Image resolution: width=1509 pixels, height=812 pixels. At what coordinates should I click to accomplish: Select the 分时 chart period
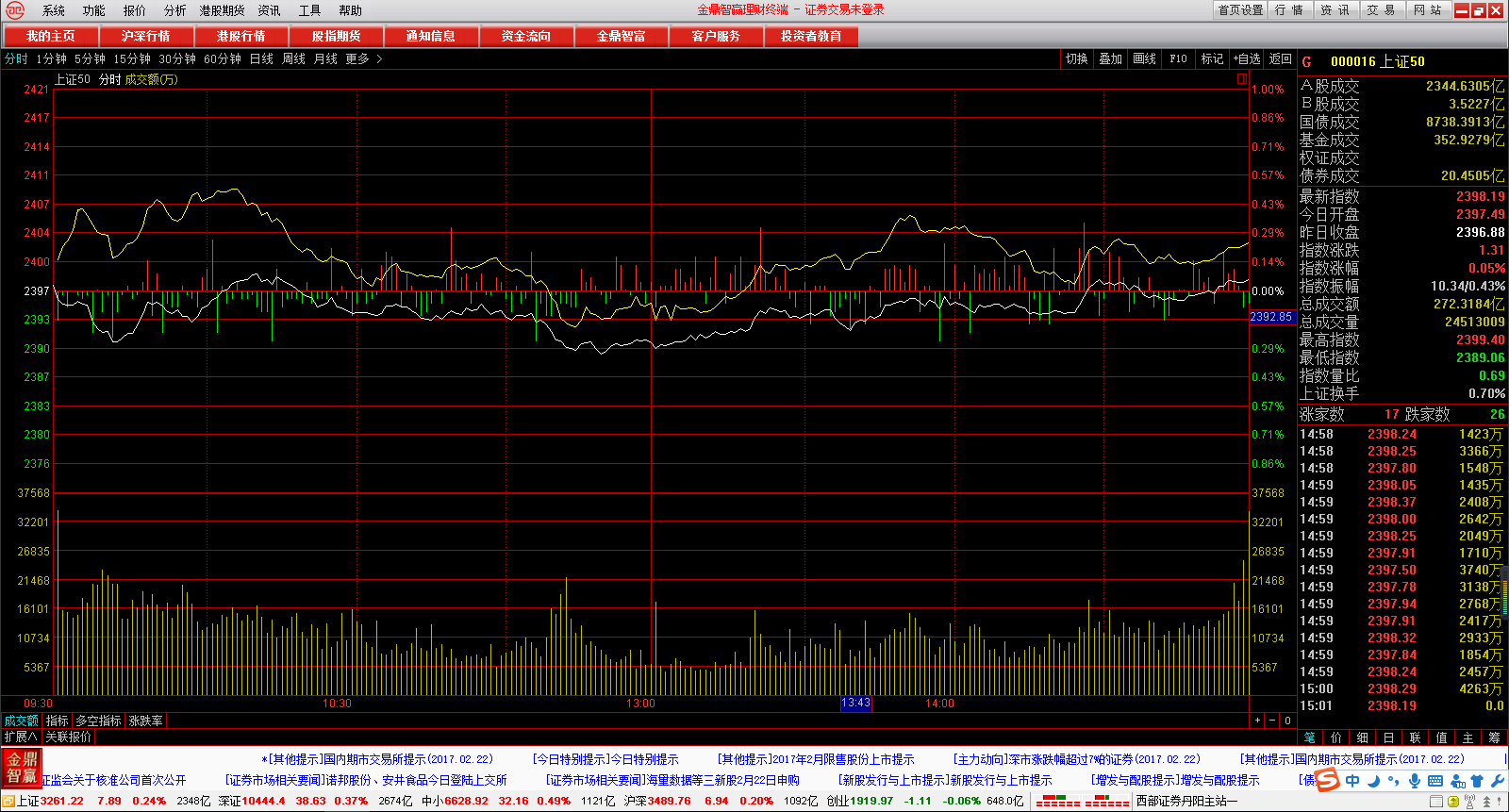pos(16,58)
